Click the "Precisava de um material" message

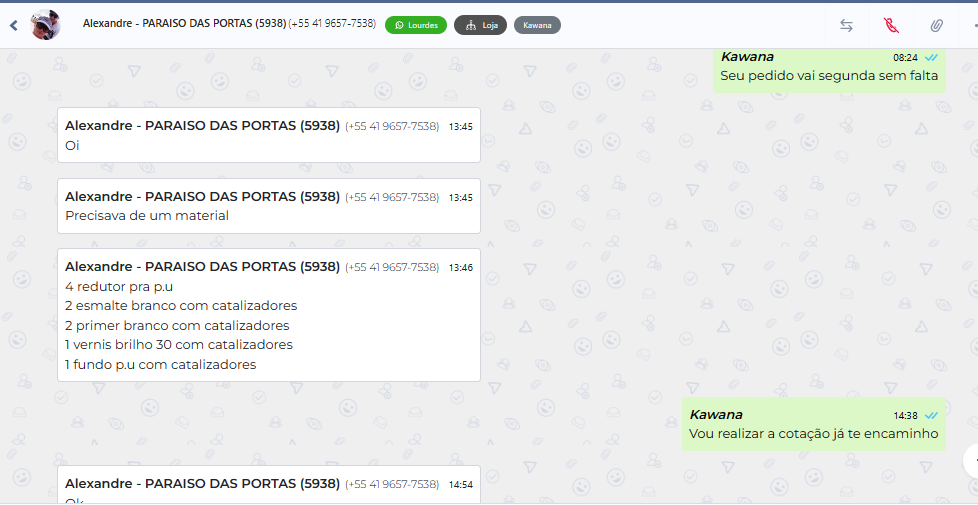pos(268,206)
